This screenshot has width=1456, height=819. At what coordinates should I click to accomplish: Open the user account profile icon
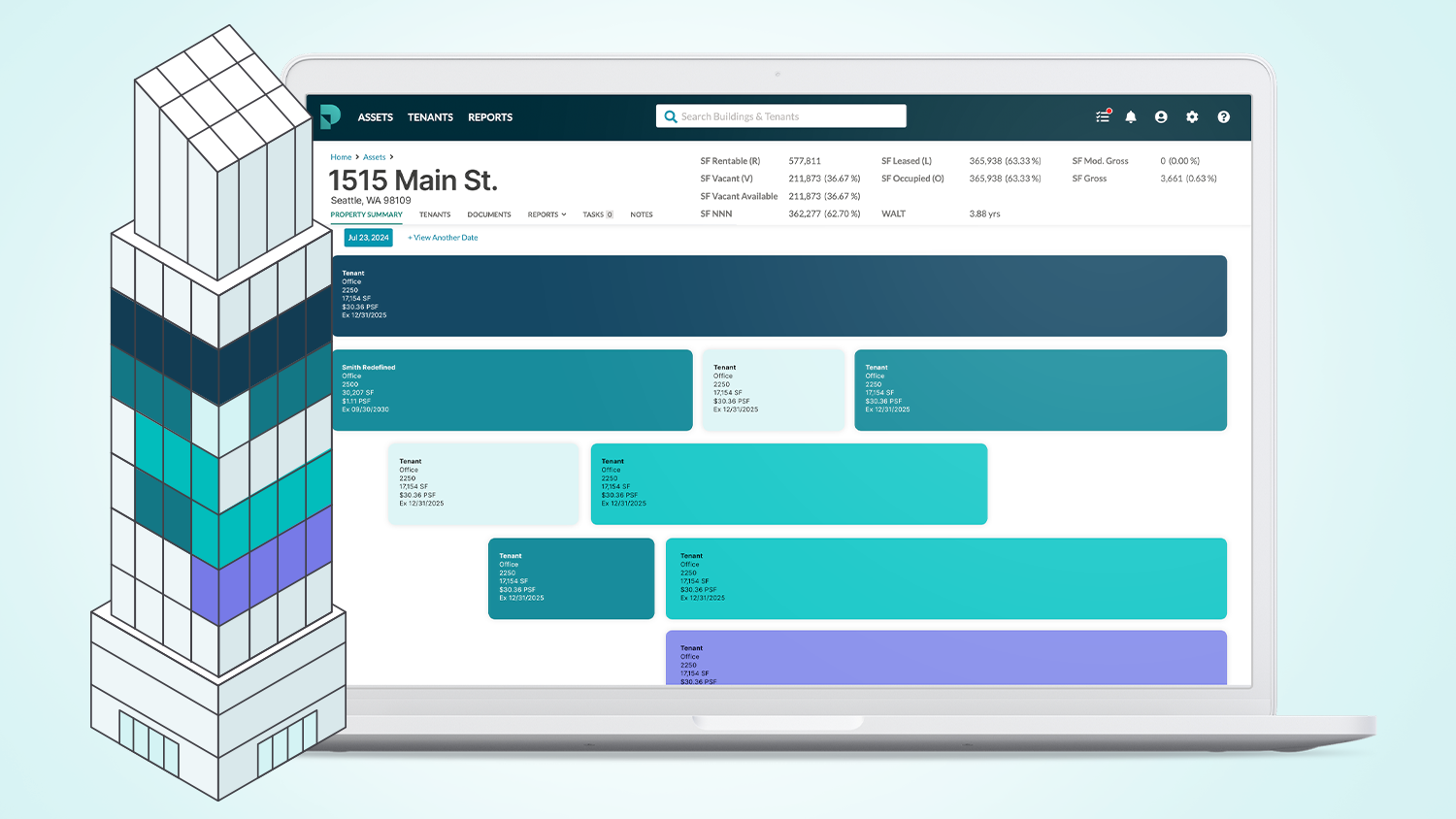coord(1161,117)
